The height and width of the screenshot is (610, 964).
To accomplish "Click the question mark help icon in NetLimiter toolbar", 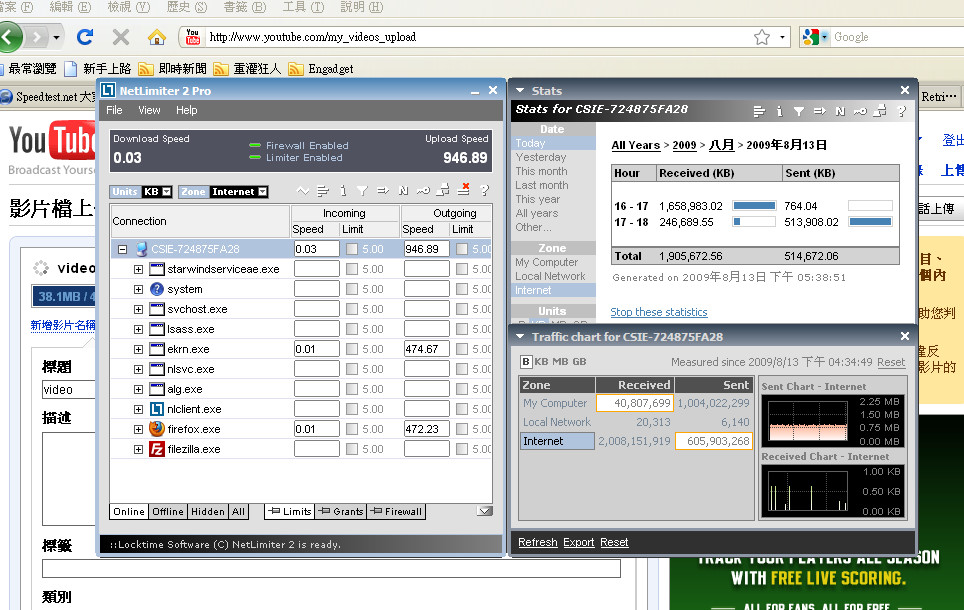I will tap(484, 191).
